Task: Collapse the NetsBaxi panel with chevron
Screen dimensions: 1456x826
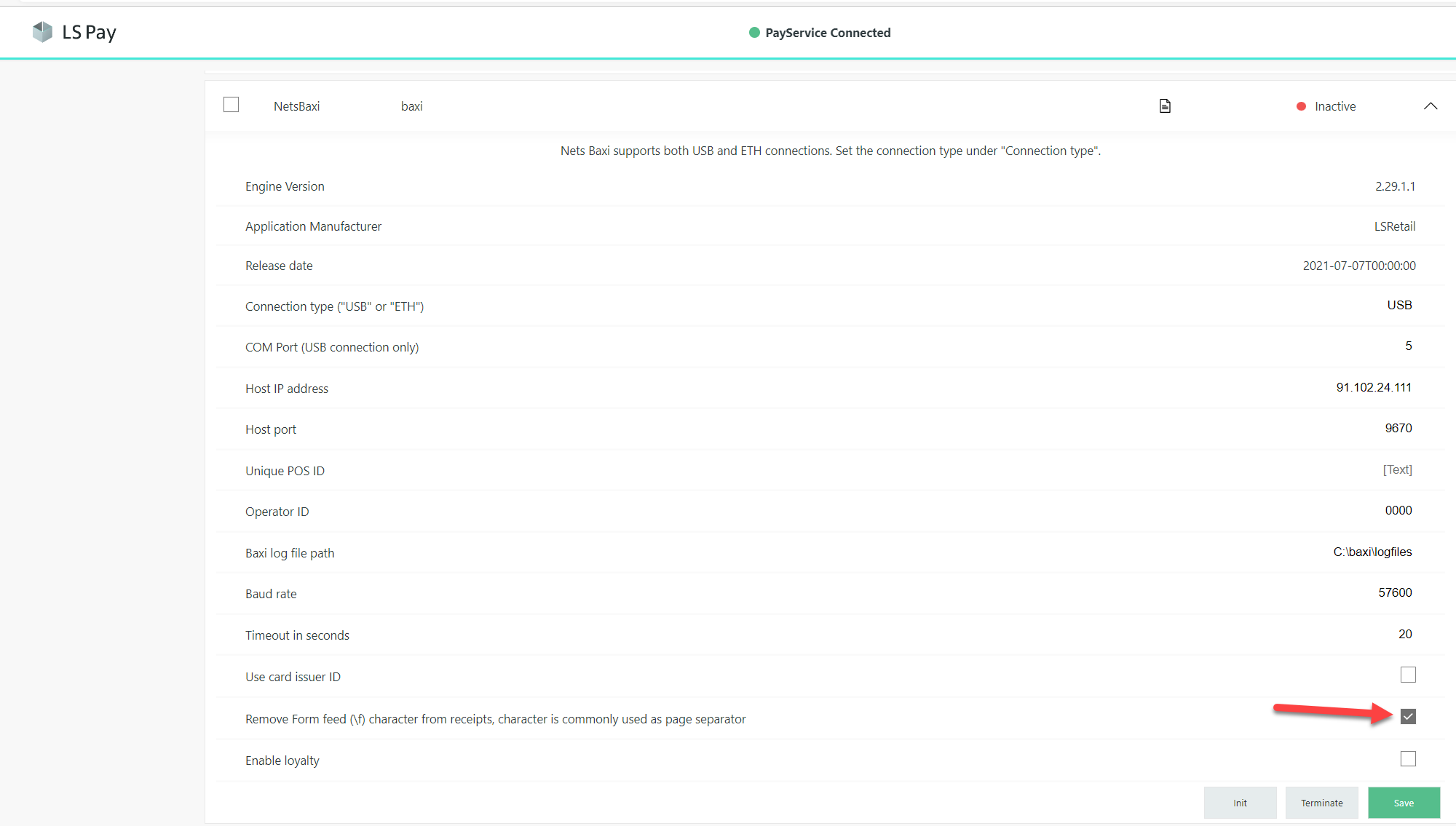Action: point(1431,106)
